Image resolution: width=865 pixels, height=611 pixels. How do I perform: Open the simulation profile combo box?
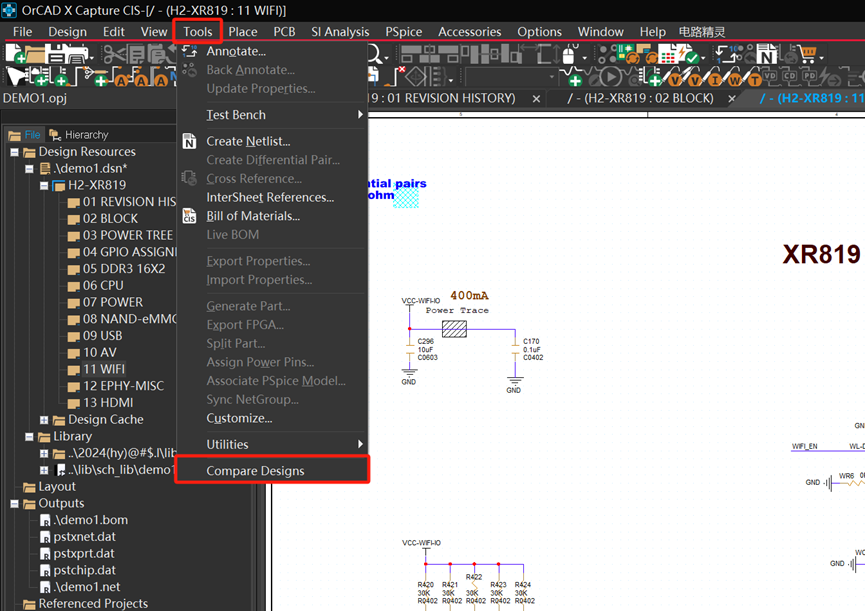pos(511,77)
